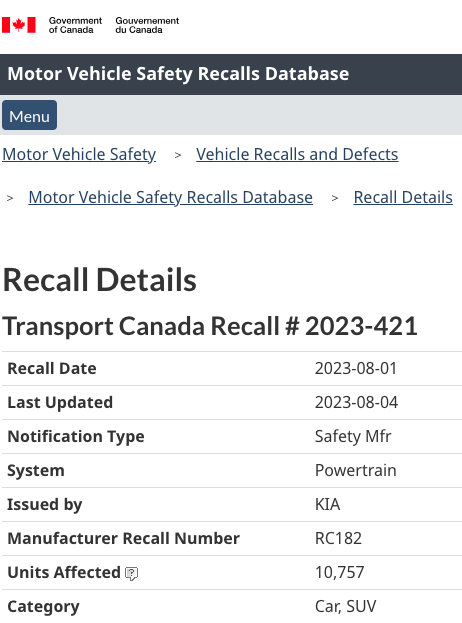Click the Motor Vehicle Safety Recalls Database banner title
This screenshot has width=462, height=623.
click(x=178, y=74)
